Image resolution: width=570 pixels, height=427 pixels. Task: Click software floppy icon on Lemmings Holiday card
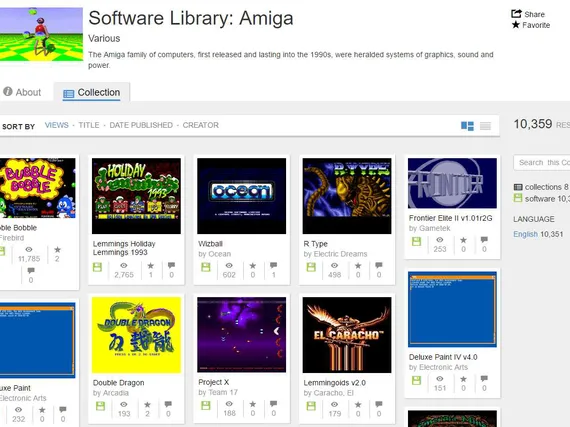point(97,267)
